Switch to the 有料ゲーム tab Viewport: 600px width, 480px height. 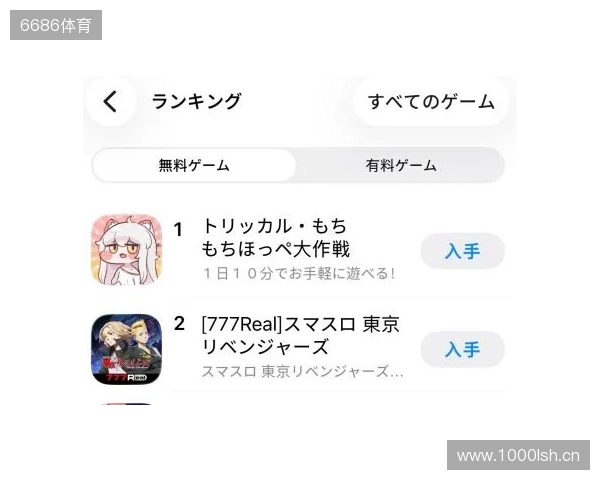pos(401,165)
